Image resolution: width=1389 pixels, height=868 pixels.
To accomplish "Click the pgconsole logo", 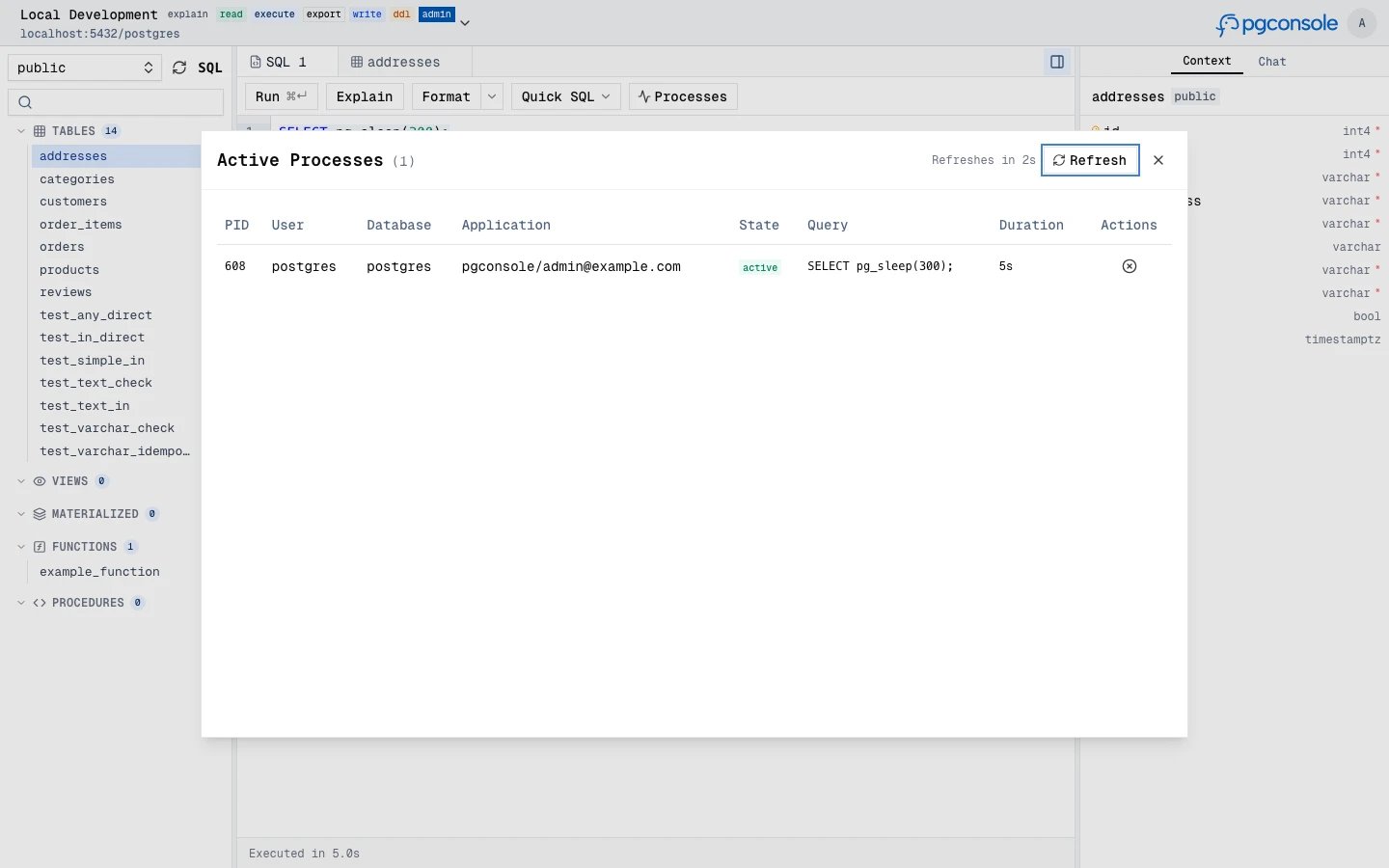I will click(x=1277, y=23).
